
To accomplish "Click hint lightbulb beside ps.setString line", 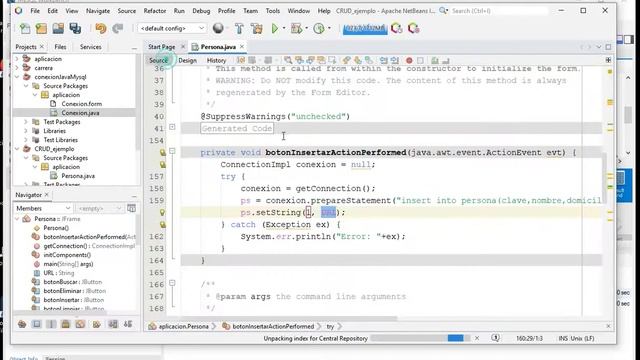I will coord(162,213).
